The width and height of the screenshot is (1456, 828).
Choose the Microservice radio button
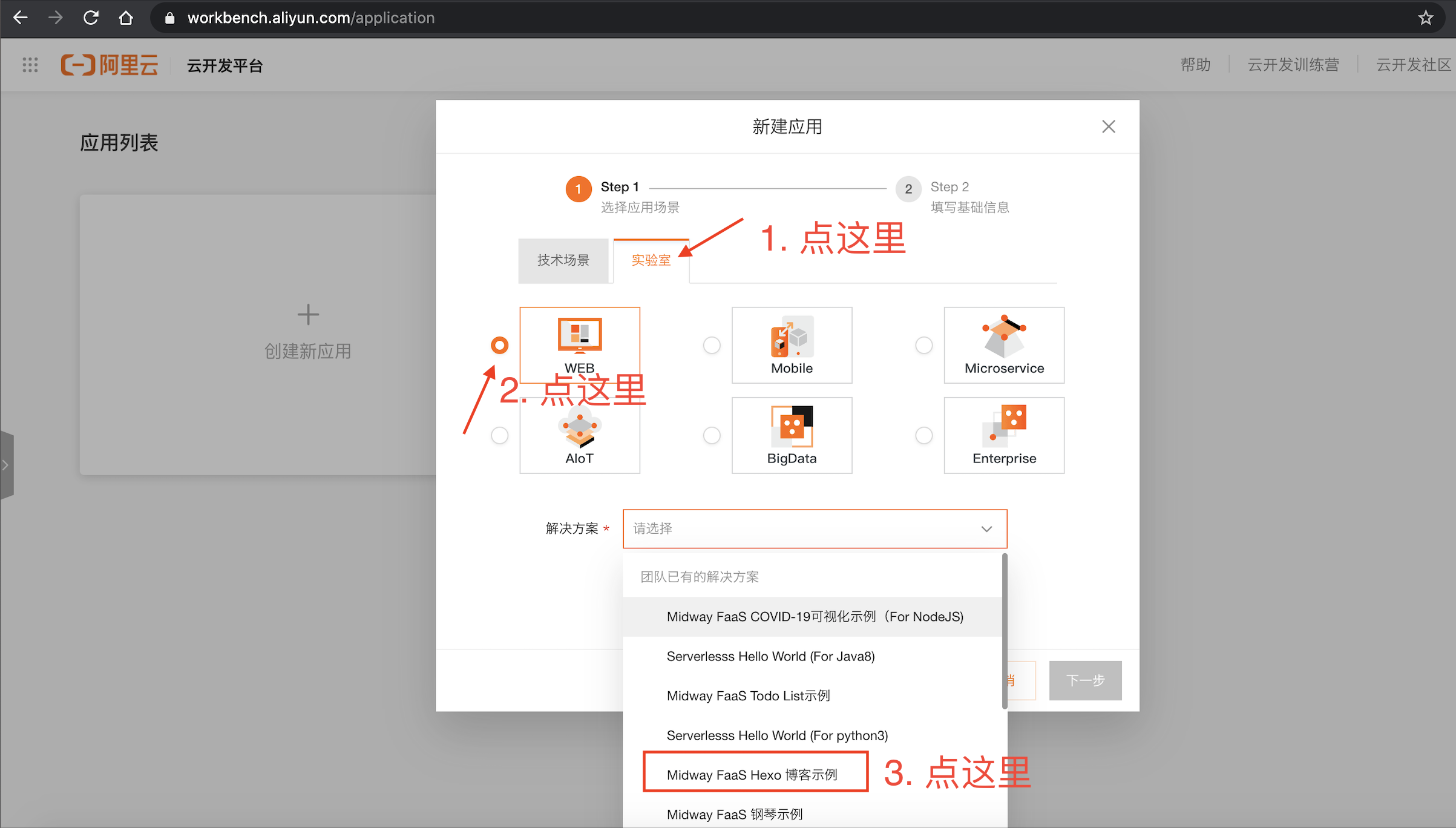[923, 345]
